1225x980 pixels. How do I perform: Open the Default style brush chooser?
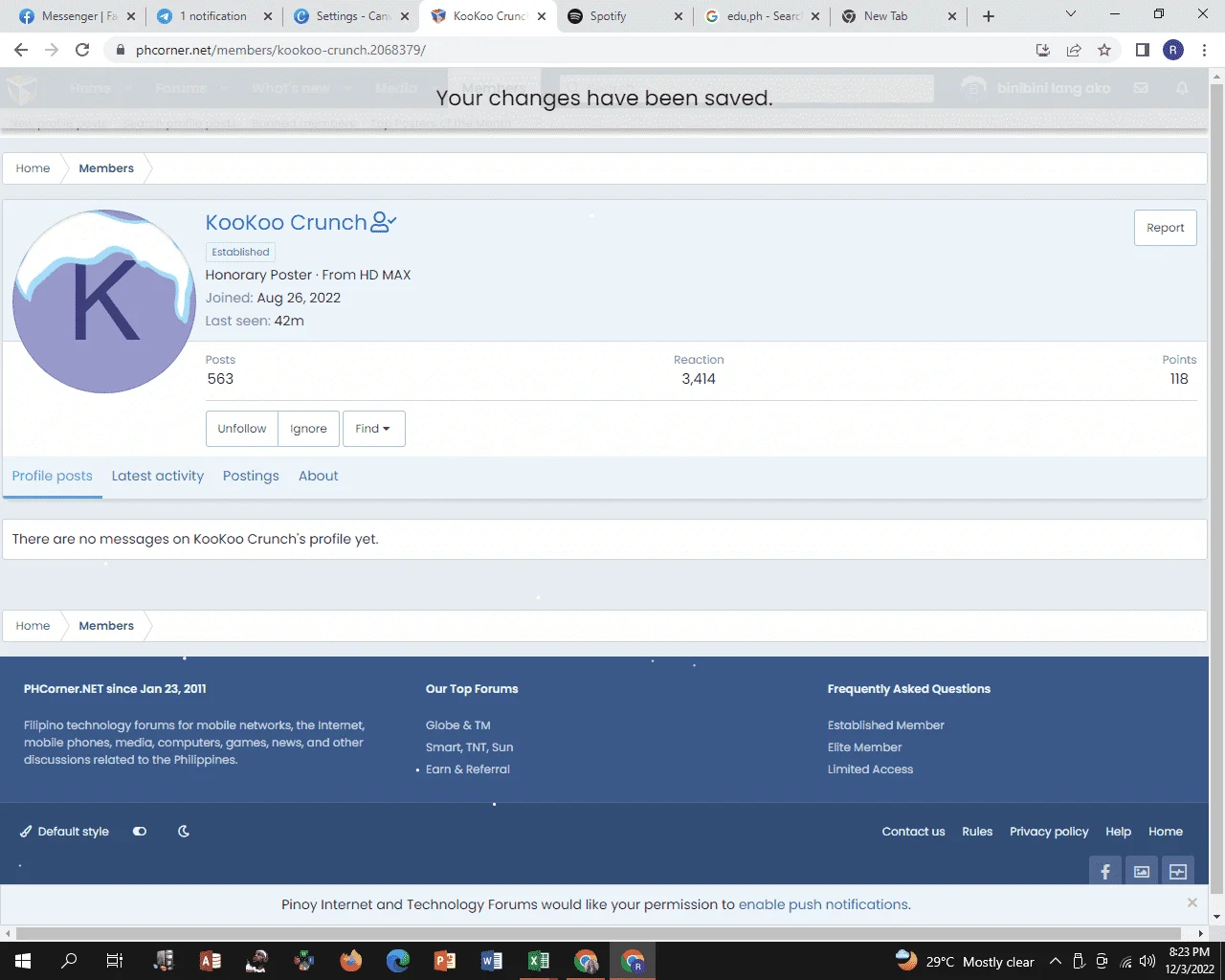pos(65,832)
